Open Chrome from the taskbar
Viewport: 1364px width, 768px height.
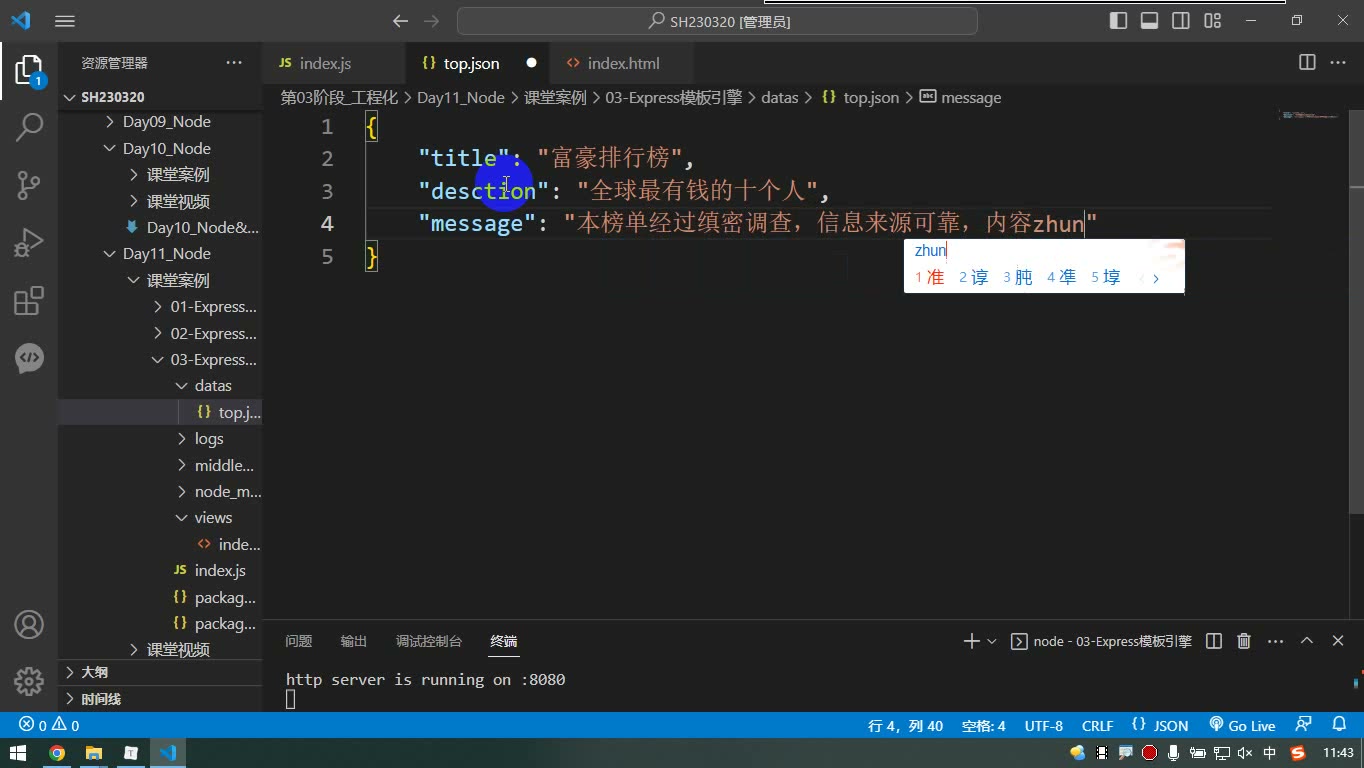pyautogui.click(x=57, y=753)
